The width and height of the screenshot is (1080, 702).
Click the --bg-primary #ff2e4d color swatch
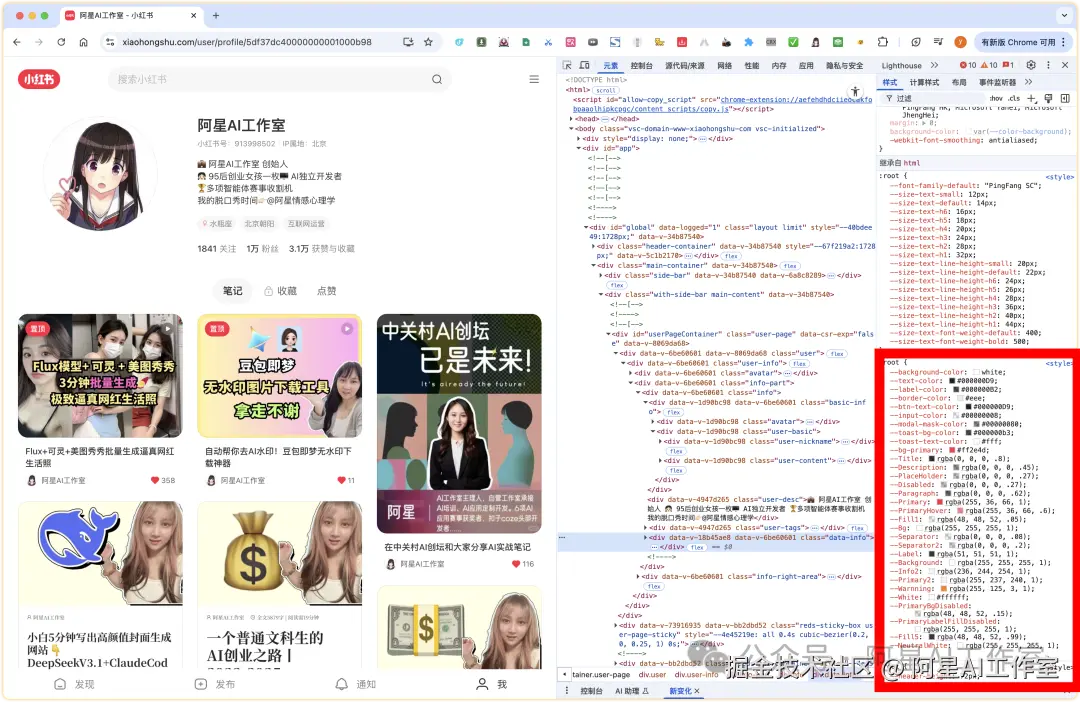click(952, 450)
